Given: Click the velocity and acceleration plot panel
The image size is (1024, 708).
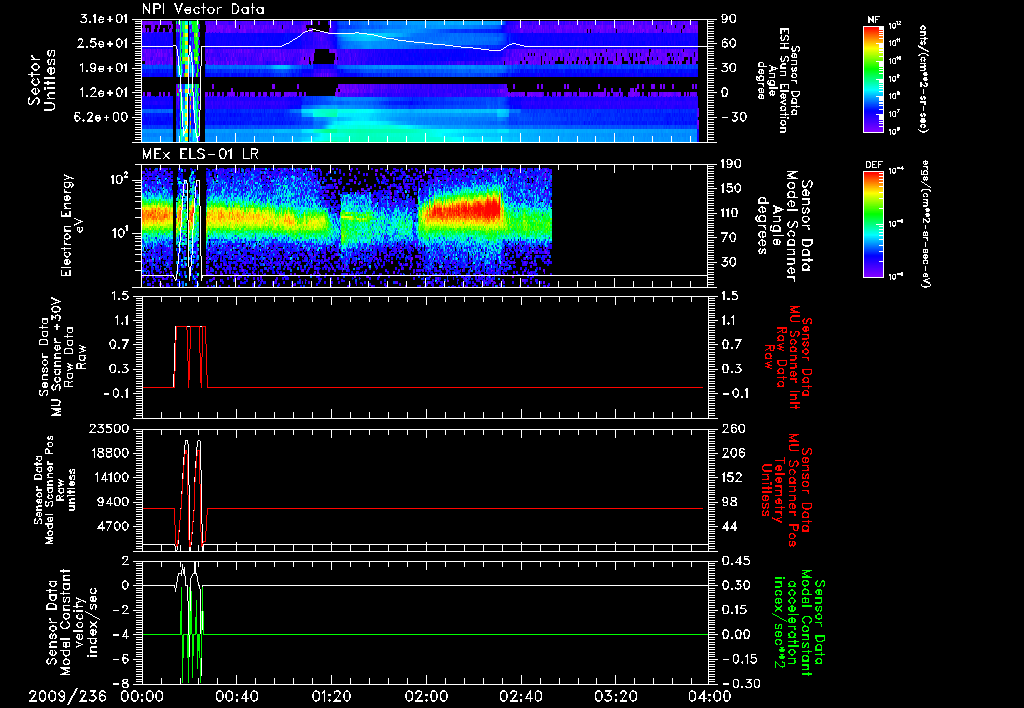Looking at the screenshot, I should click(x=426, y=622).
